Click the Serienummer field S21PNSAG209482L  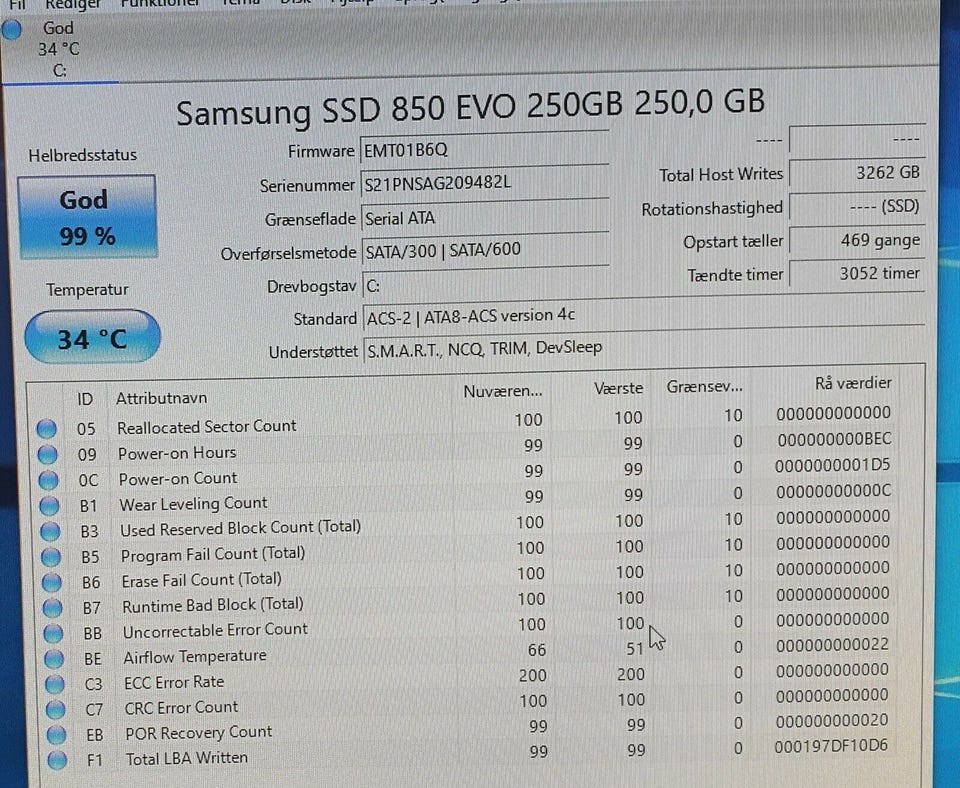pyautogui.click(x=484, y=183)
